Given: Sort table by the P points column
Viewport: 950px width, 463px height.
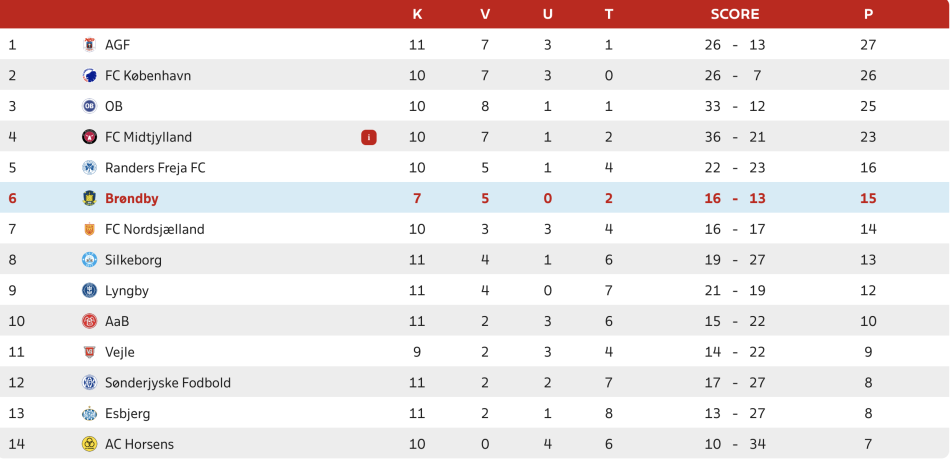Looking at the screenshot, I should (x=869, y=14).
